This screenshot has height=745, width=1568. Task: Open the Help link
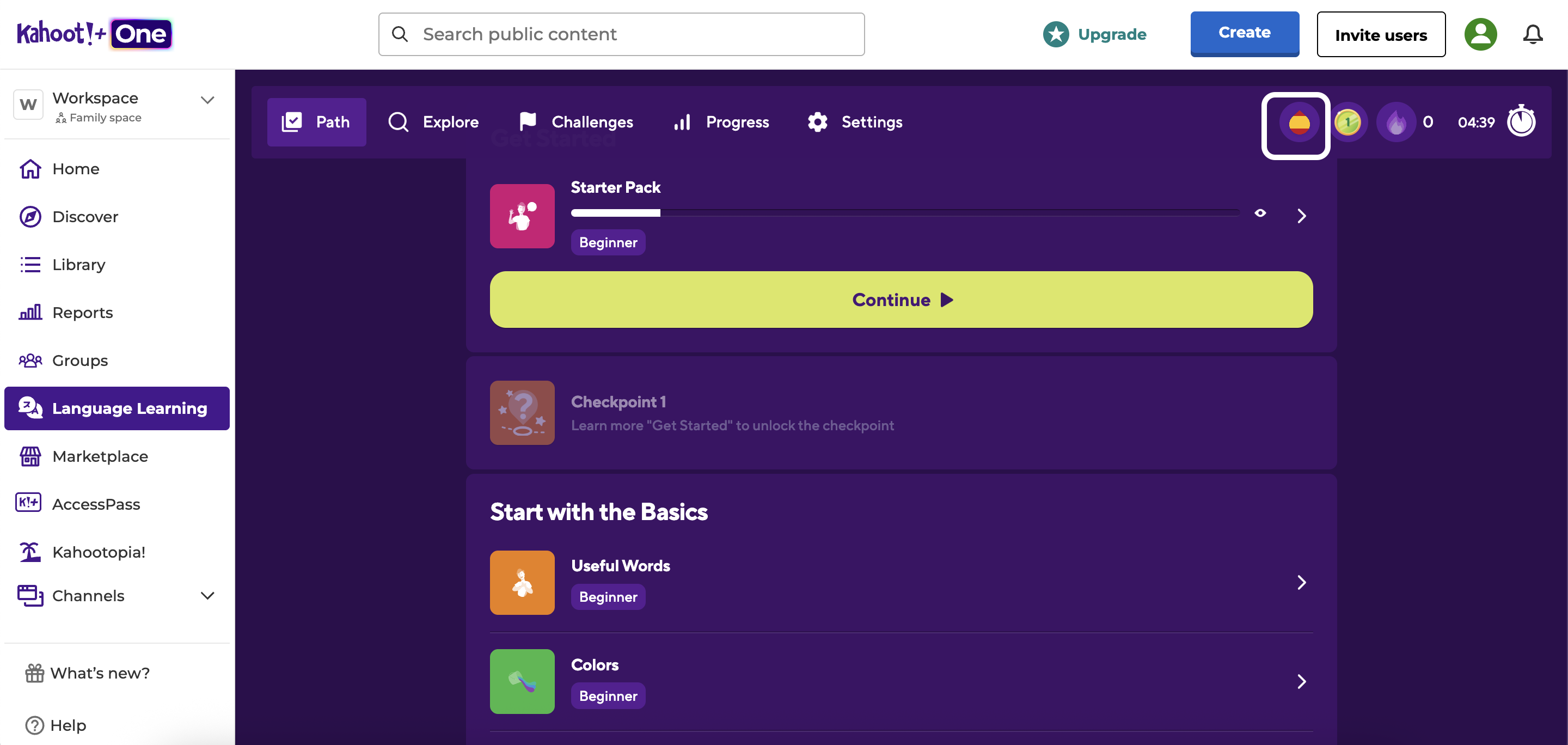tap(56, 725)
